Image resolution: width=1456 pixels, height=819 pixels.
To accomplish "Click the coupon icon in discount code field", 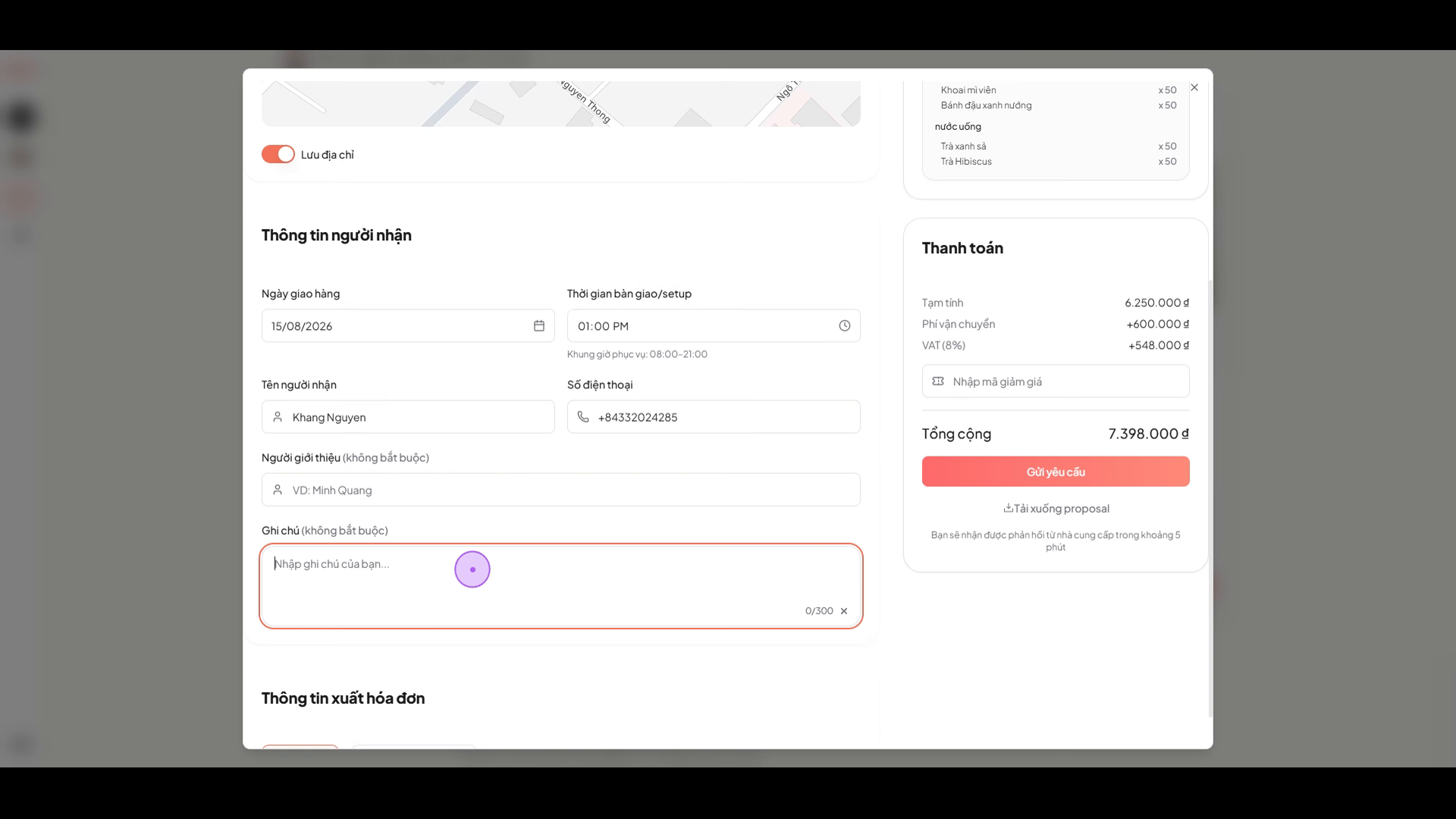I will coord(938,381).
